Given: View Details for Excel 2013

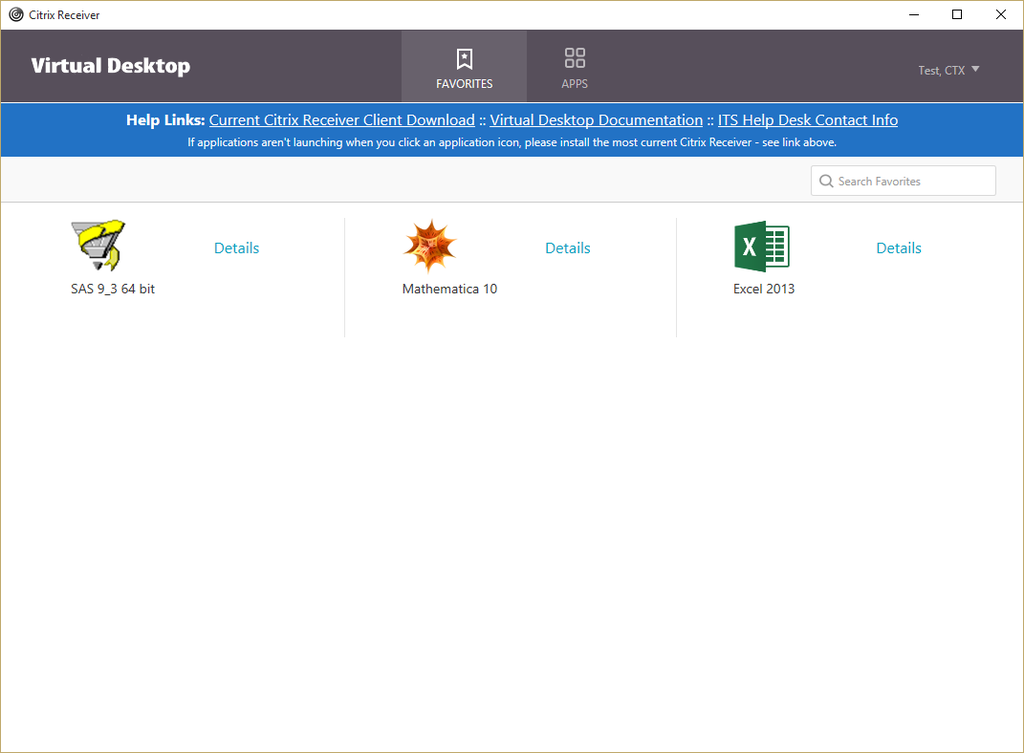Looking at the screenshot, I should point(898,247).
